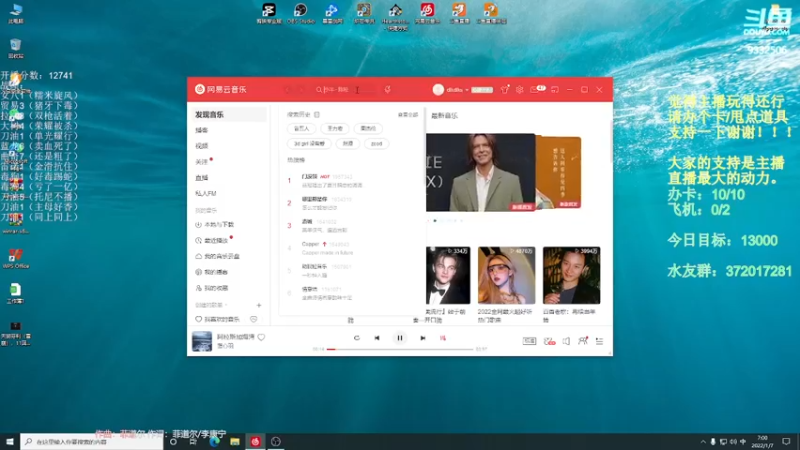Viewport: 800px width, 450px height.
Task: Click inside the music search field
Action: coord(345,90)
